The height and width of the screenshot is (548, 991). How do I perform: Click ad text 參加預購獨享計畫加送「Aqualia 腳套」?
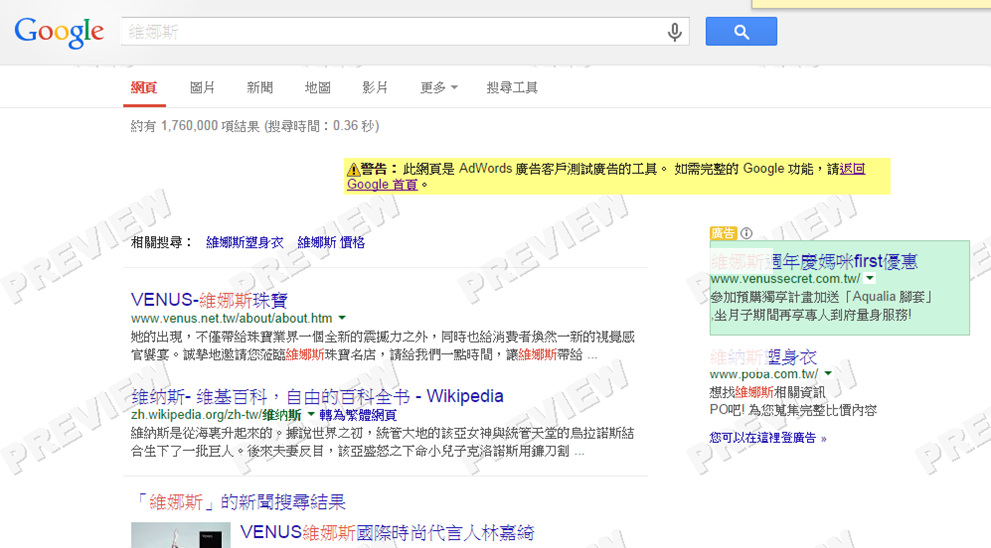tap(822, 297)
